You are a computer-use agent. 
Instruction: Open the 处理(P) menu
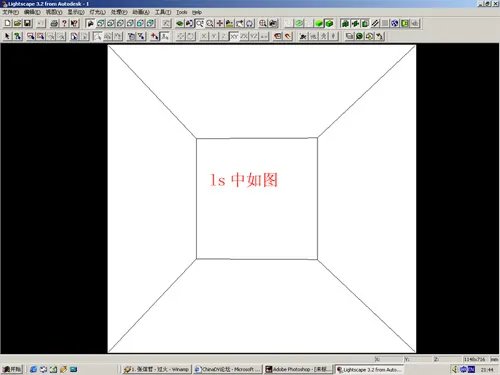click(x=119, y=12)
